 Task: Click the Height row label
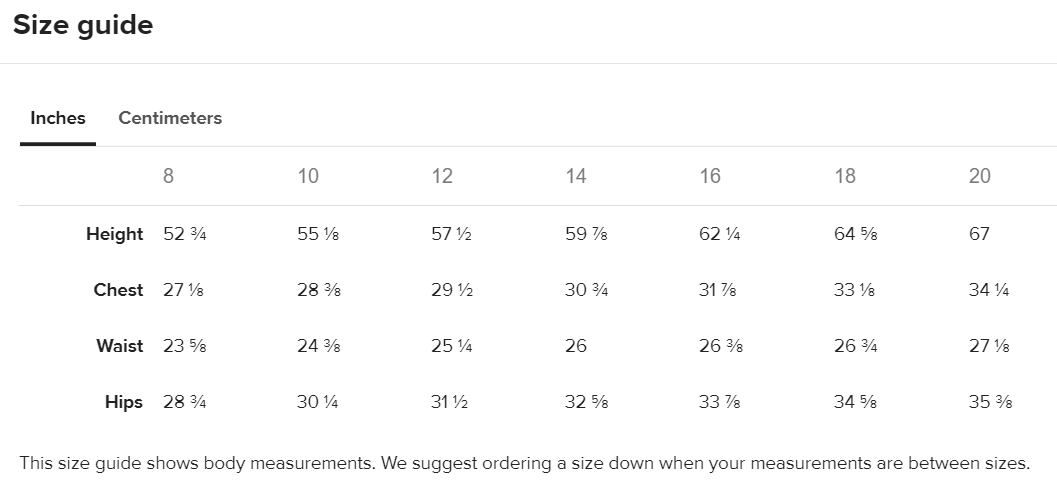[x=114, y=234]
